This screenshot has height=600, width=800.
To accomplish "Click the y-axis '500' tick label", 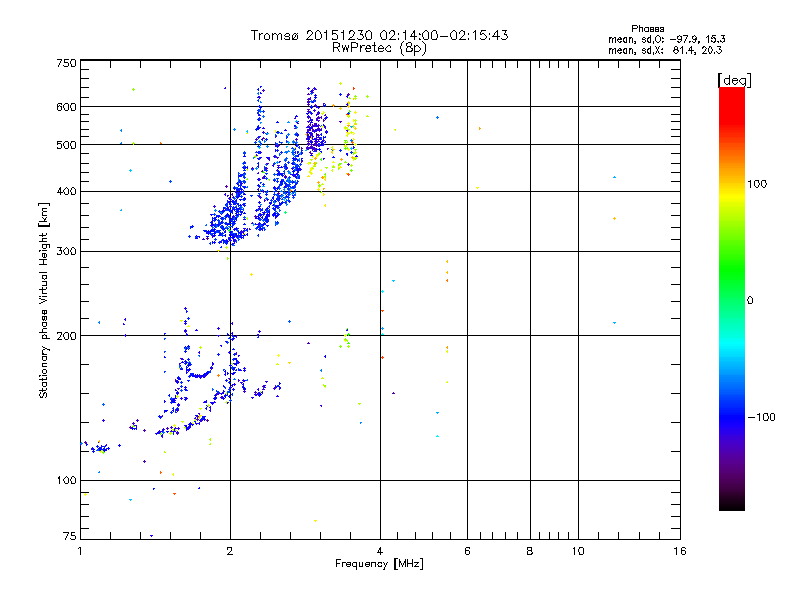I will pos(67,145).
